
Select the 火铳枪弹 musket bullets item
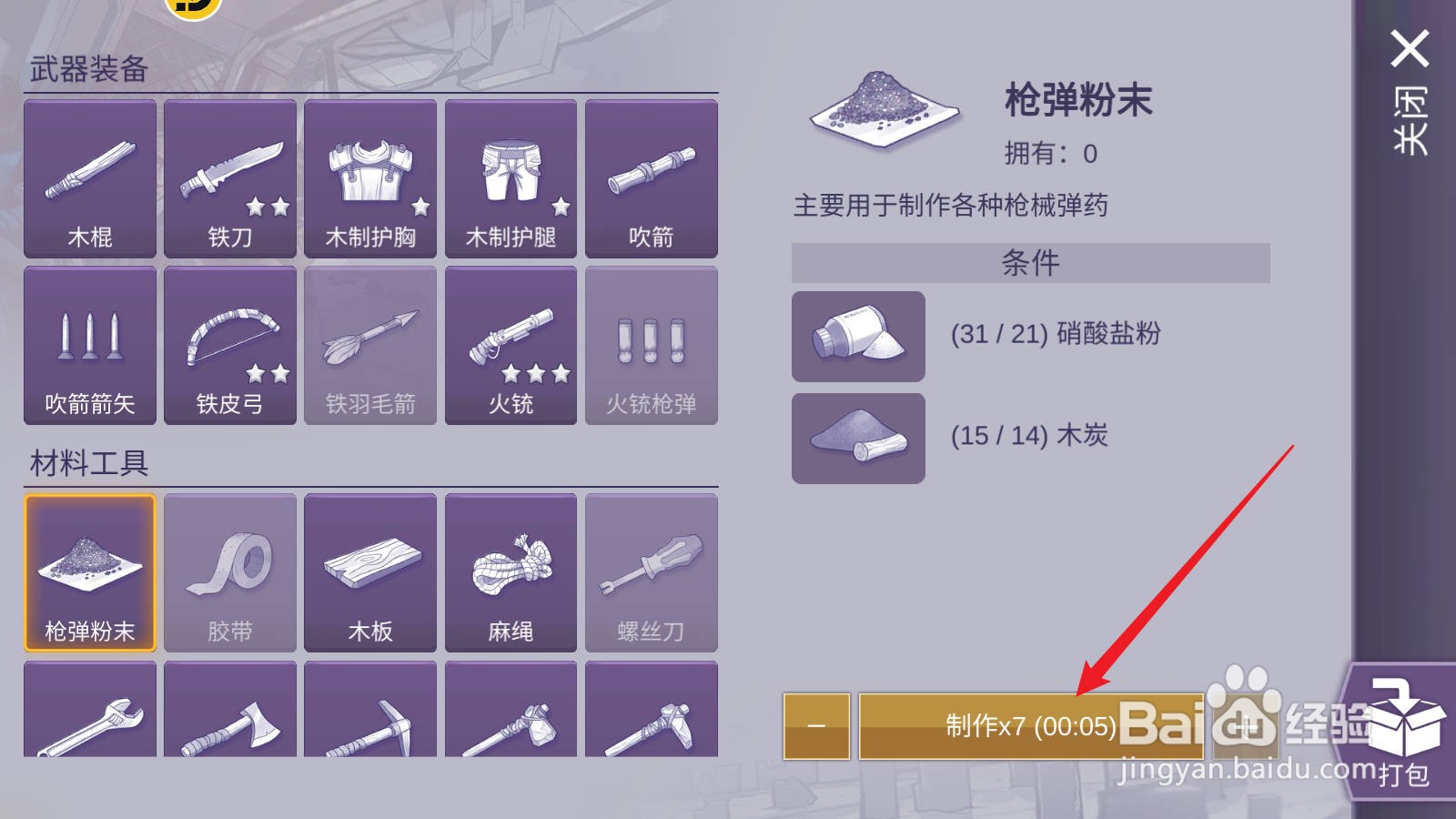[652, 346]
